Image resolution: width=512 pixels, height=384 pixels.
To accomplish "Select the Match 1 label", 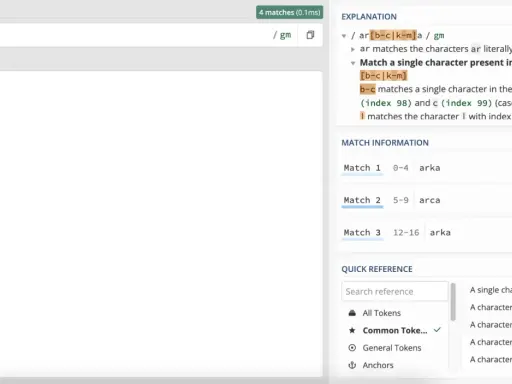I will point(362,168).
